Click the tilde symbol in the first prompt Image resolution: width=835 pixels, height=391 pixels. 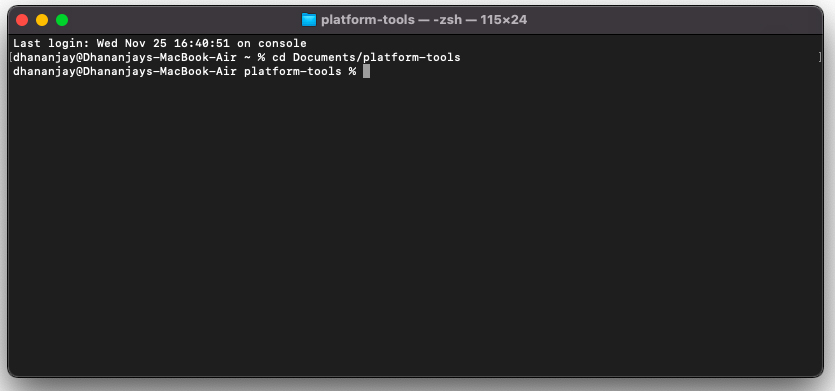(247, 58)
